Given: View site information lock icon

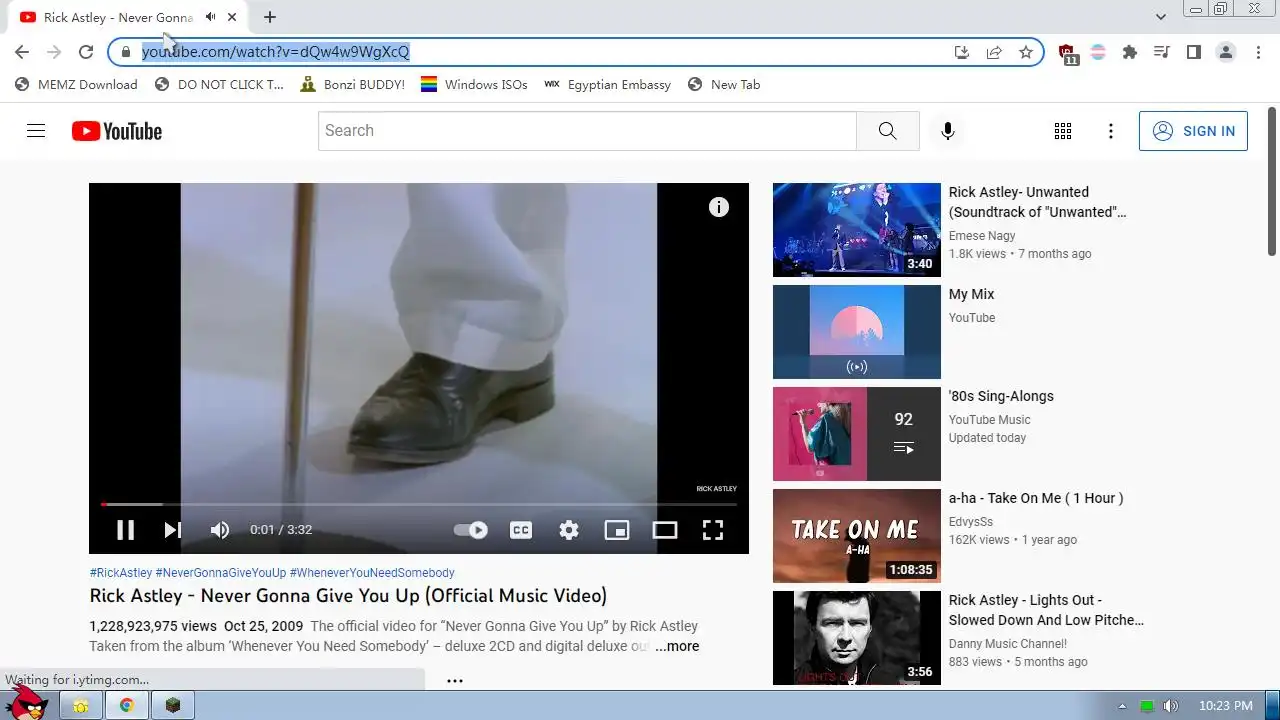Looking at the screenshot, I should click(125, 52).
